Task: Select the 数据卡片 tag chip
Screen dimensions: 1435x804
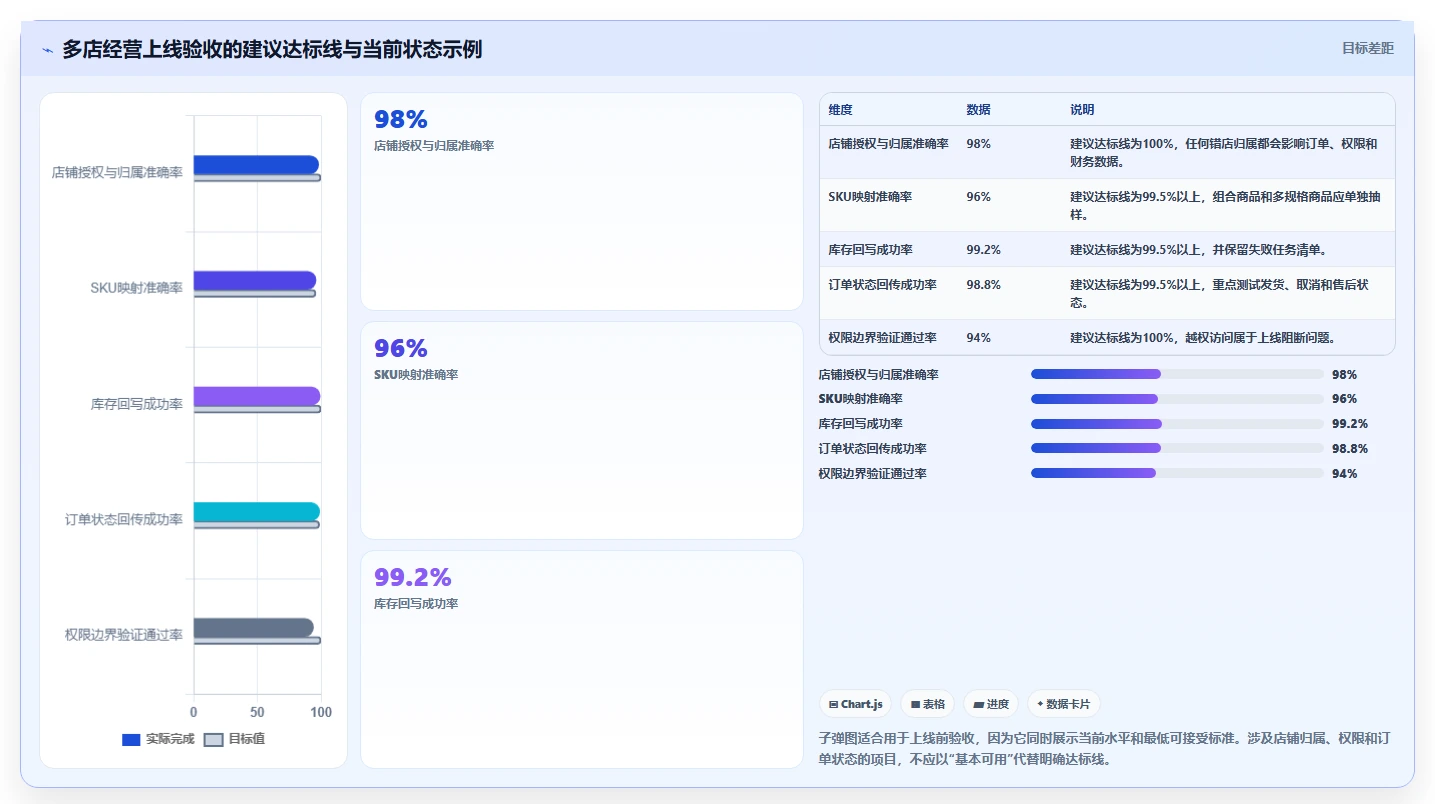Action: coord(1064,704)
